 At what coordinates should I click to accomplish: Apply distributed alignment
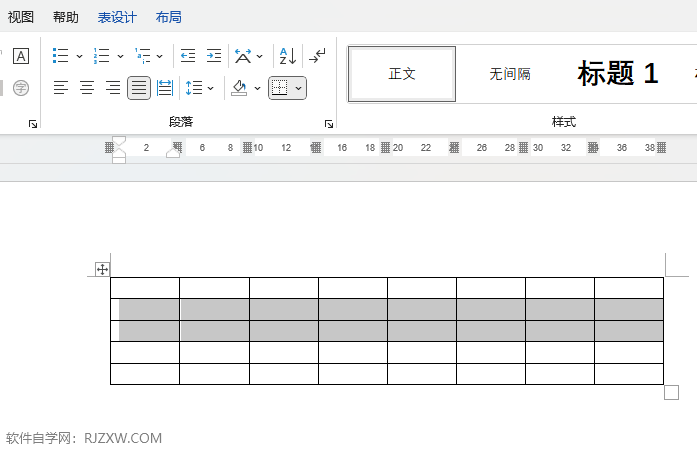coord(165,88)
